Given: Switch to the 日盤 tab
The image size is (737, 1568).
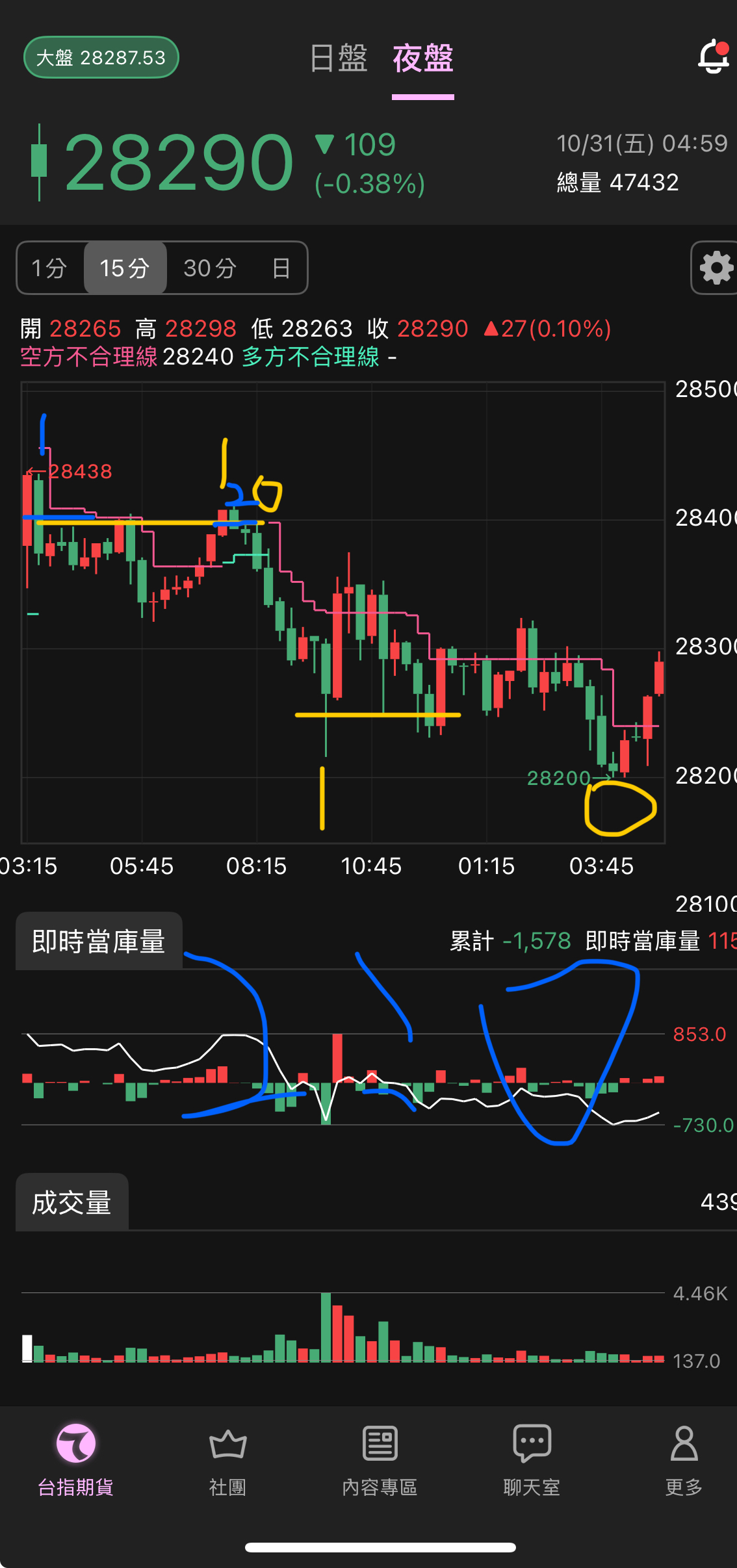Looking at the screenshot, I should point(339,58).
